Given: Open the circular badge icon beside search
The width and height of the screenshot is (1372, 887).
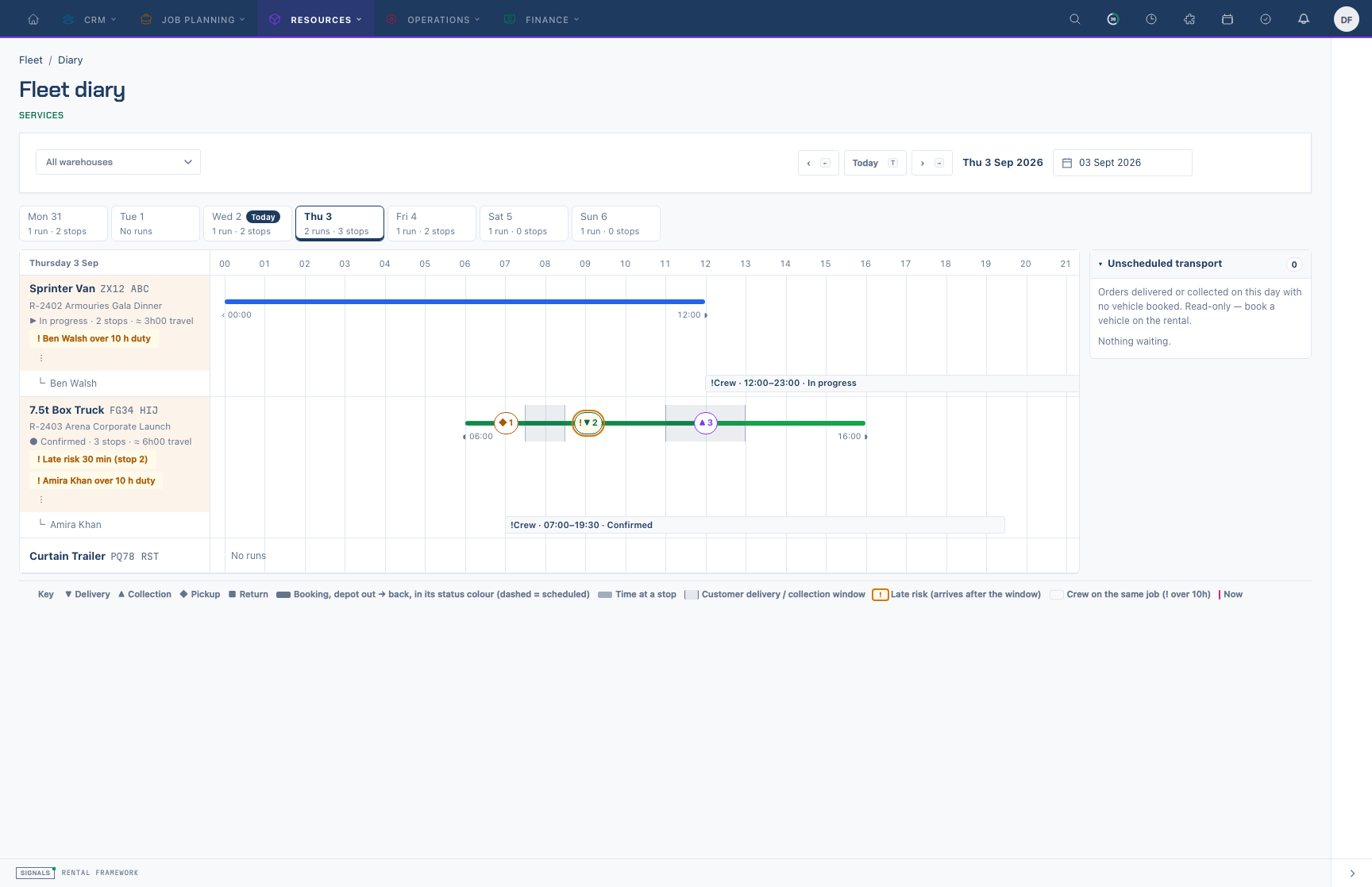Looking at the screenshot, I should (1113, 19).
